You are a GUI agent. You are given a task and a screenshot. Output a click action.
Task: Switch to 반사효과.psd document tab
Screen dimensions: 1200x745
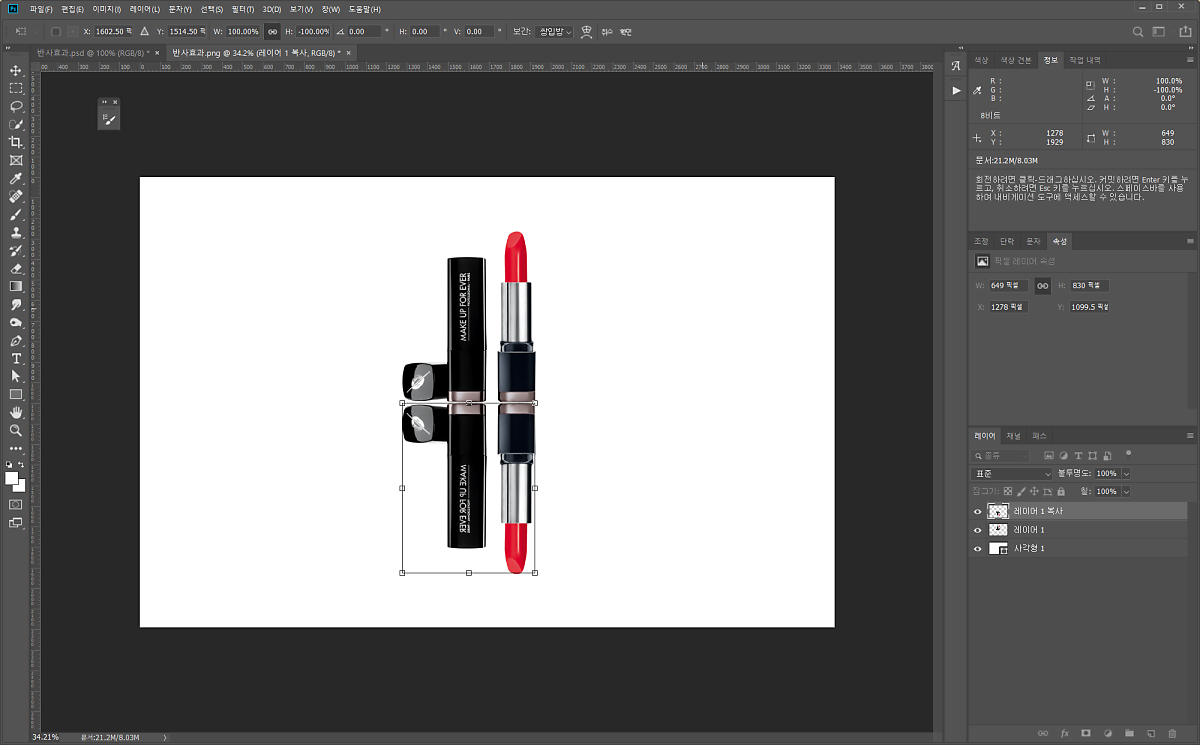point(90,52)
